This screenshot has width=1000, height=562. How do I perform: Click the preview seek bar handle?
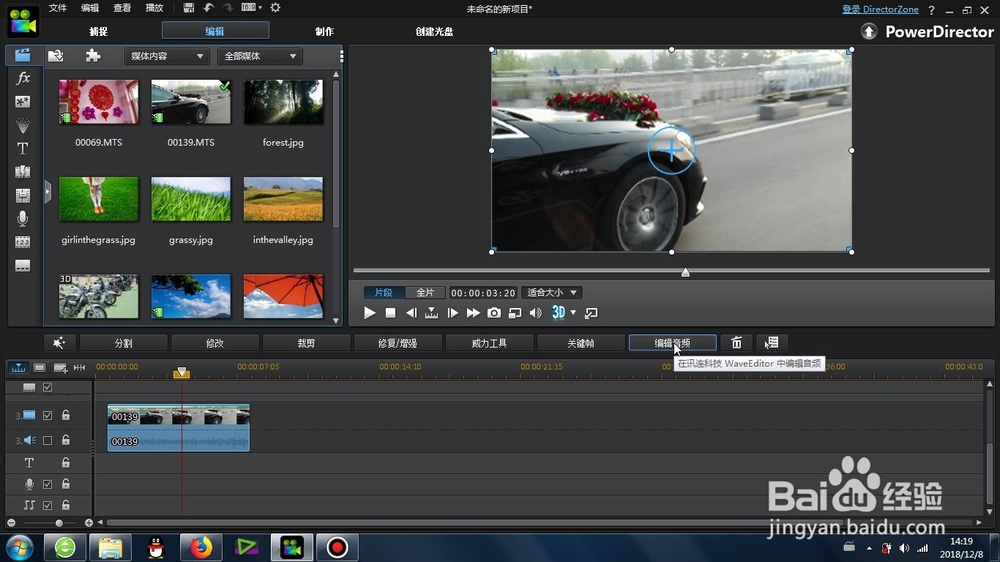coord(686,272)
